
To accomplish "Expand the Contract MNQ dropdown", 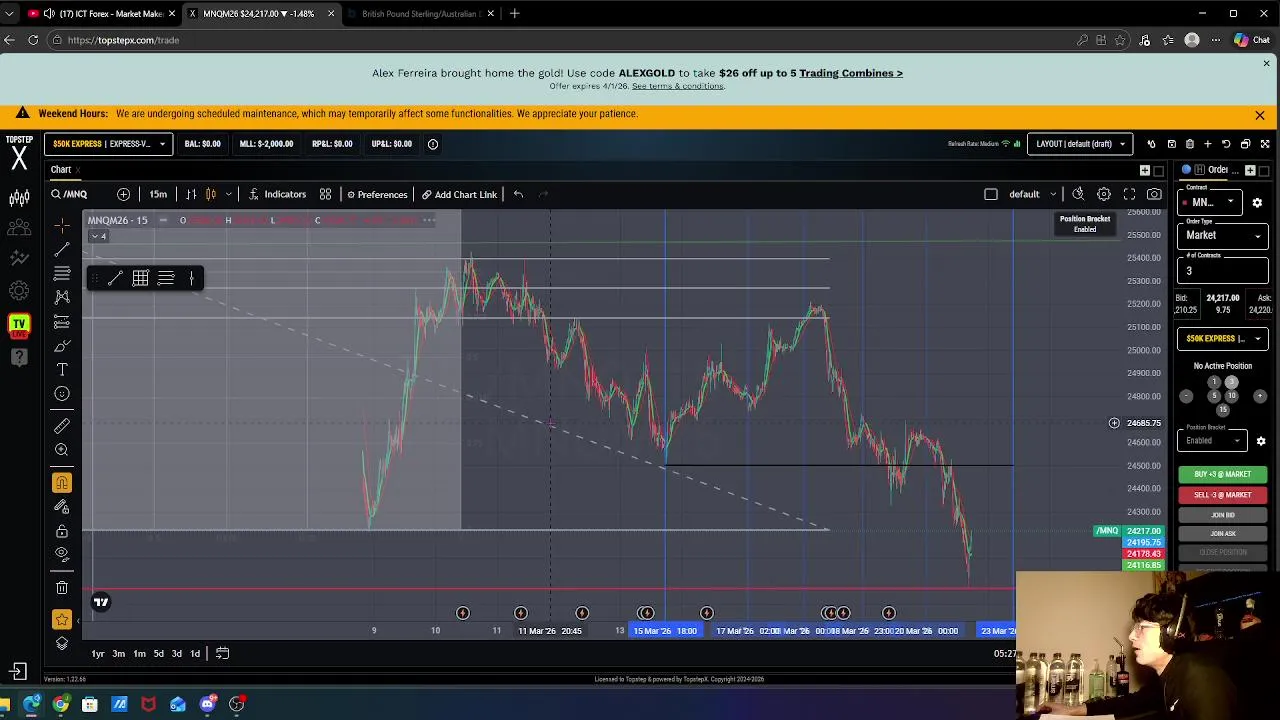I will (x=1211, y=202).
